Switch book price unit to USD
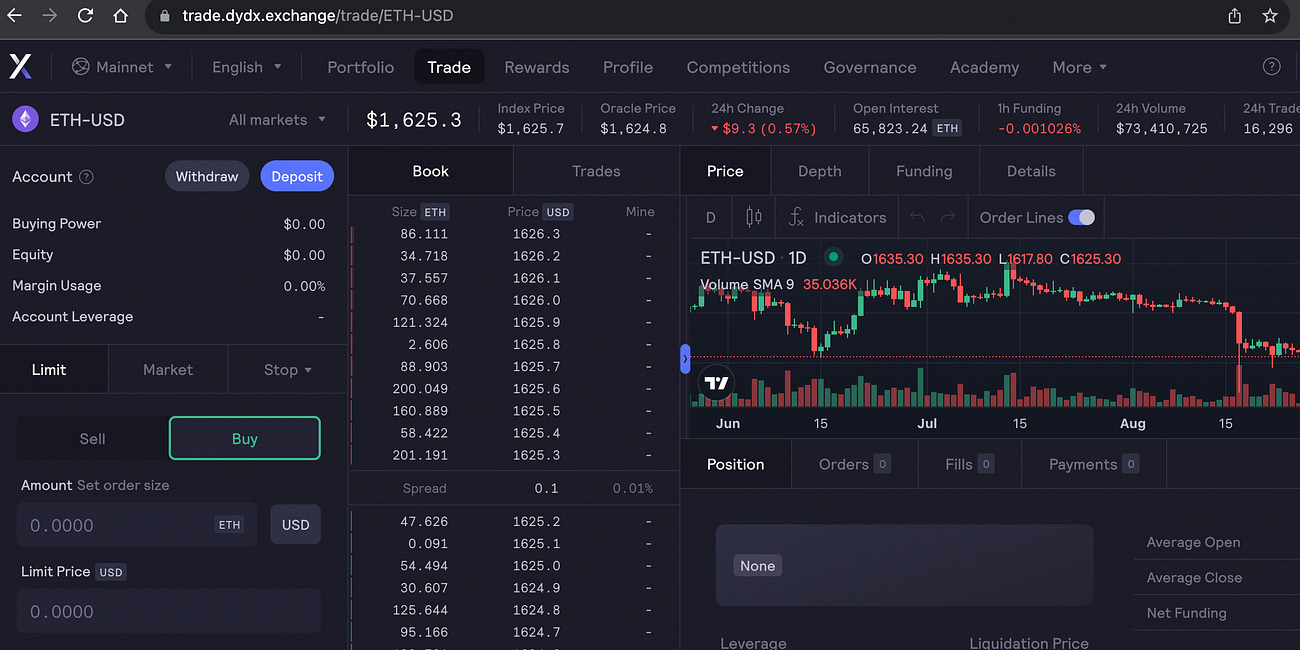This screenshot has height=650, width=1300. [558, 212]
